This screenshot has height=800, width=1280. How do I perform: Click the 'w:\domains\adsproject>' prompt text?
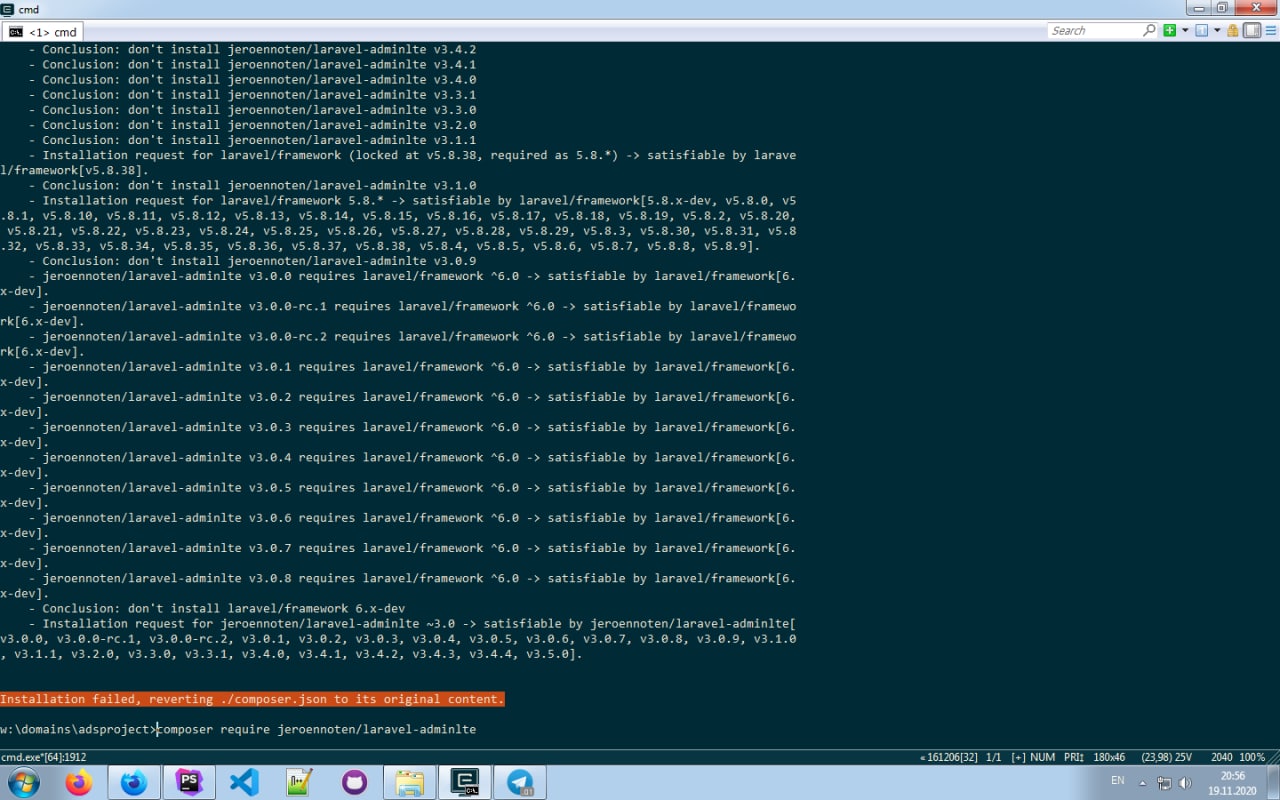[x=78, y=729]
